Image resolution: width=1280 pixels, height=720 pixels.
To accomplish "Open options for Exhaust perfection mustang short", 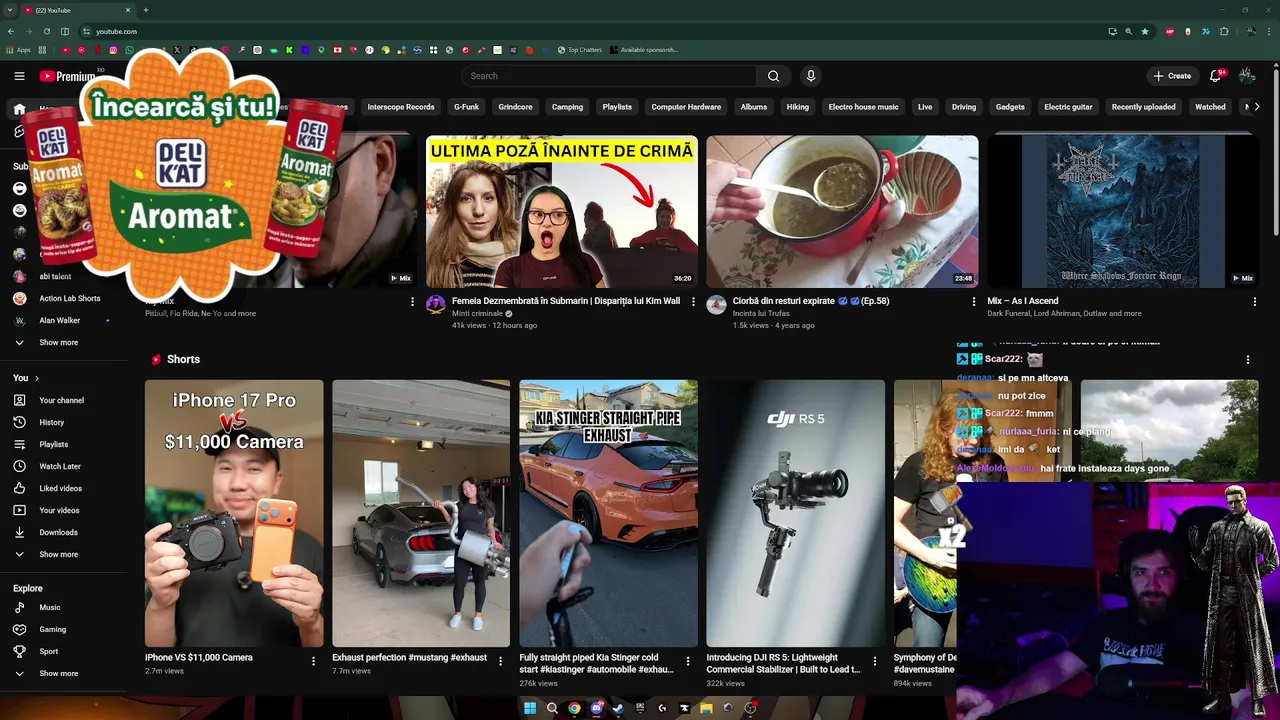I will point(500,661).
